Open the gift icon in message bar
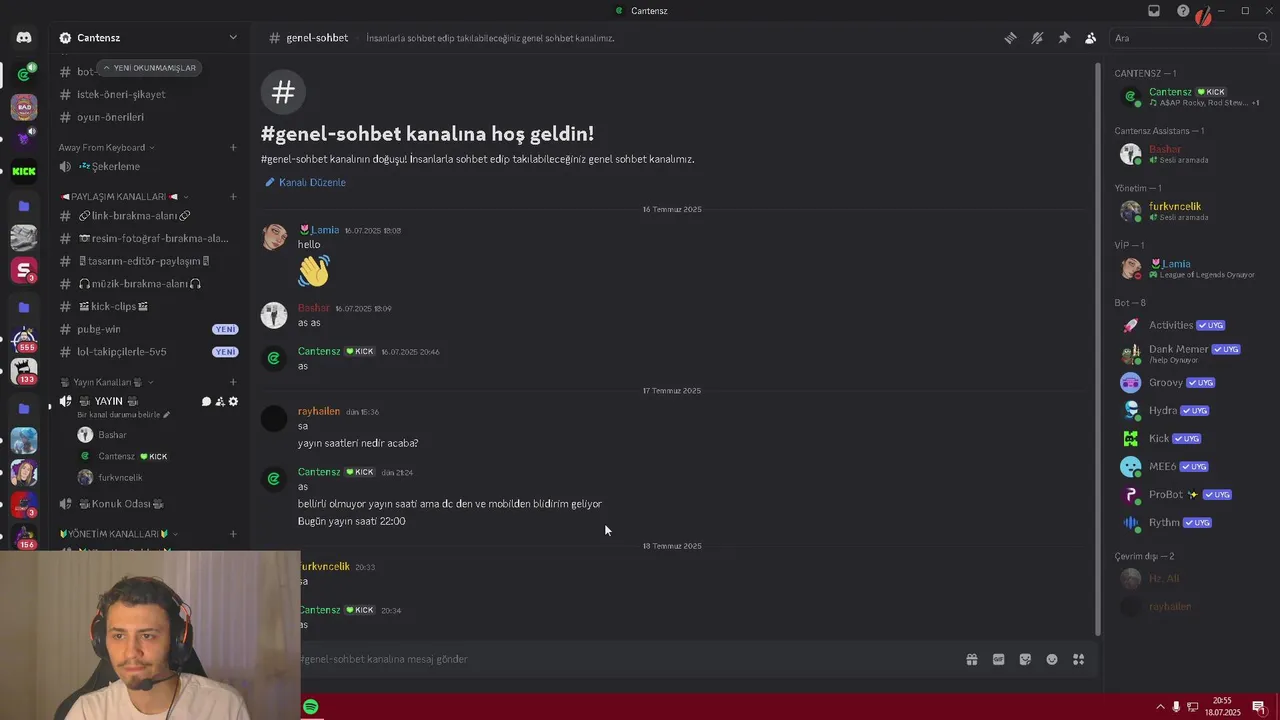 point(971,659)
